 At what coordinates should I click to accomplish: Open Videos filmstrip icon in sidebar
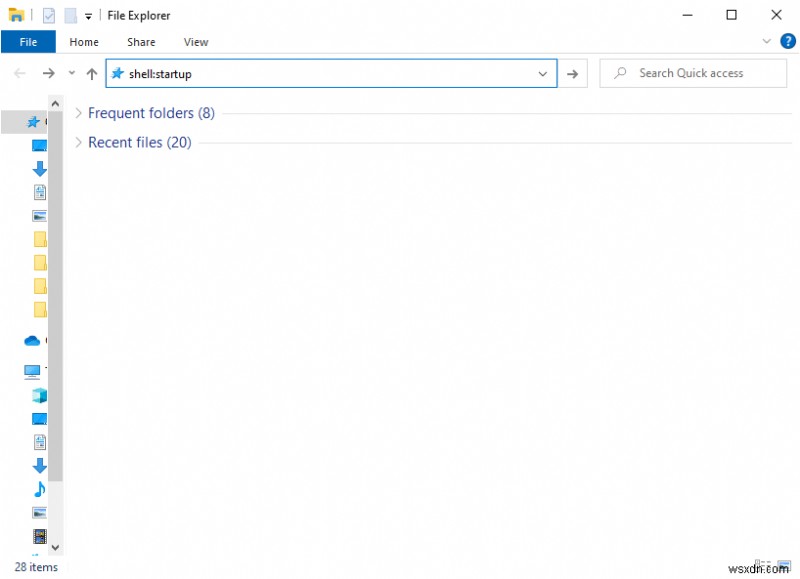39,537
